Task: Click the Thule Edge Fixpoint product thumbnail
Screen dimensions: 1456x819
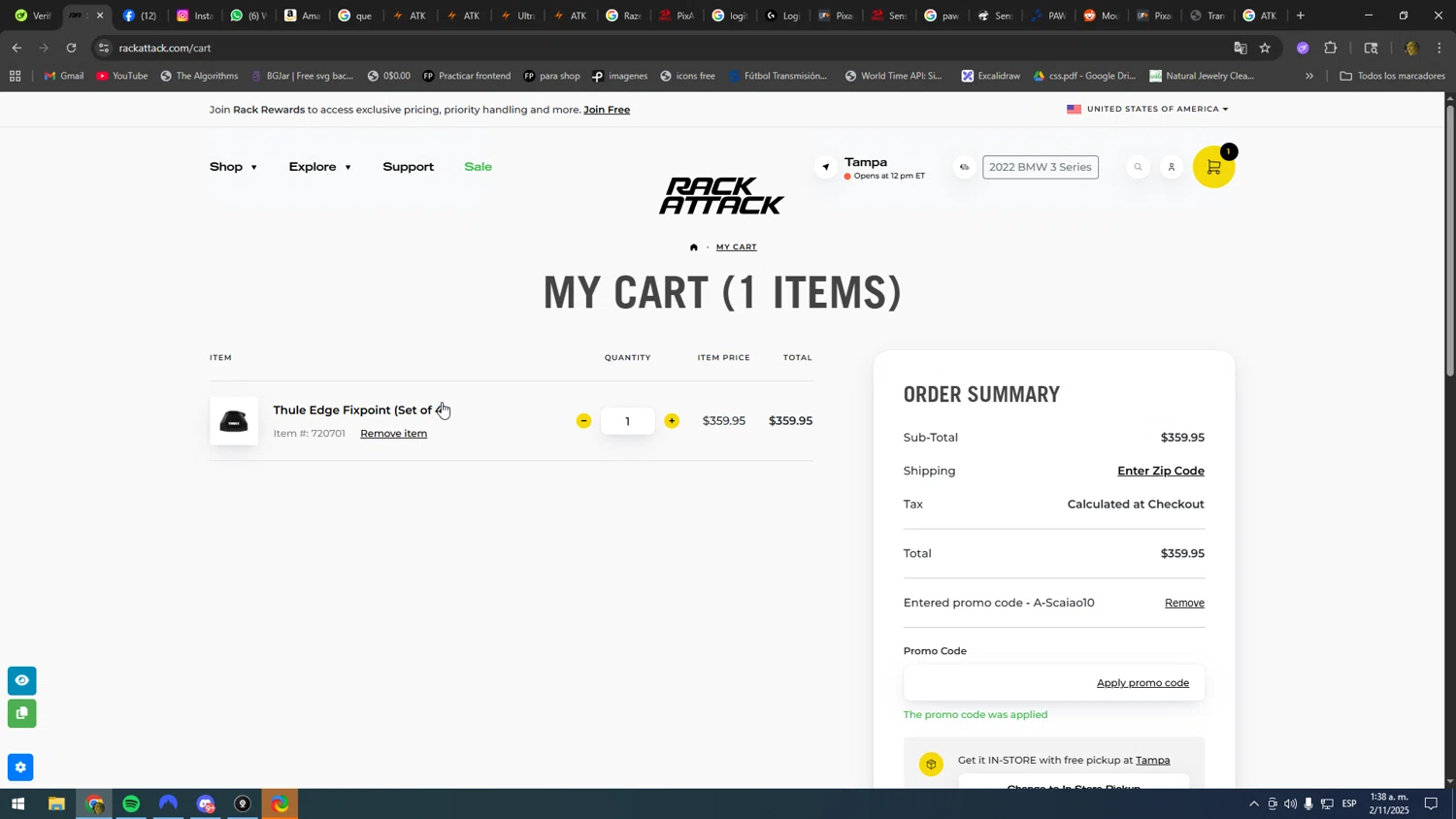Action: 234,421
